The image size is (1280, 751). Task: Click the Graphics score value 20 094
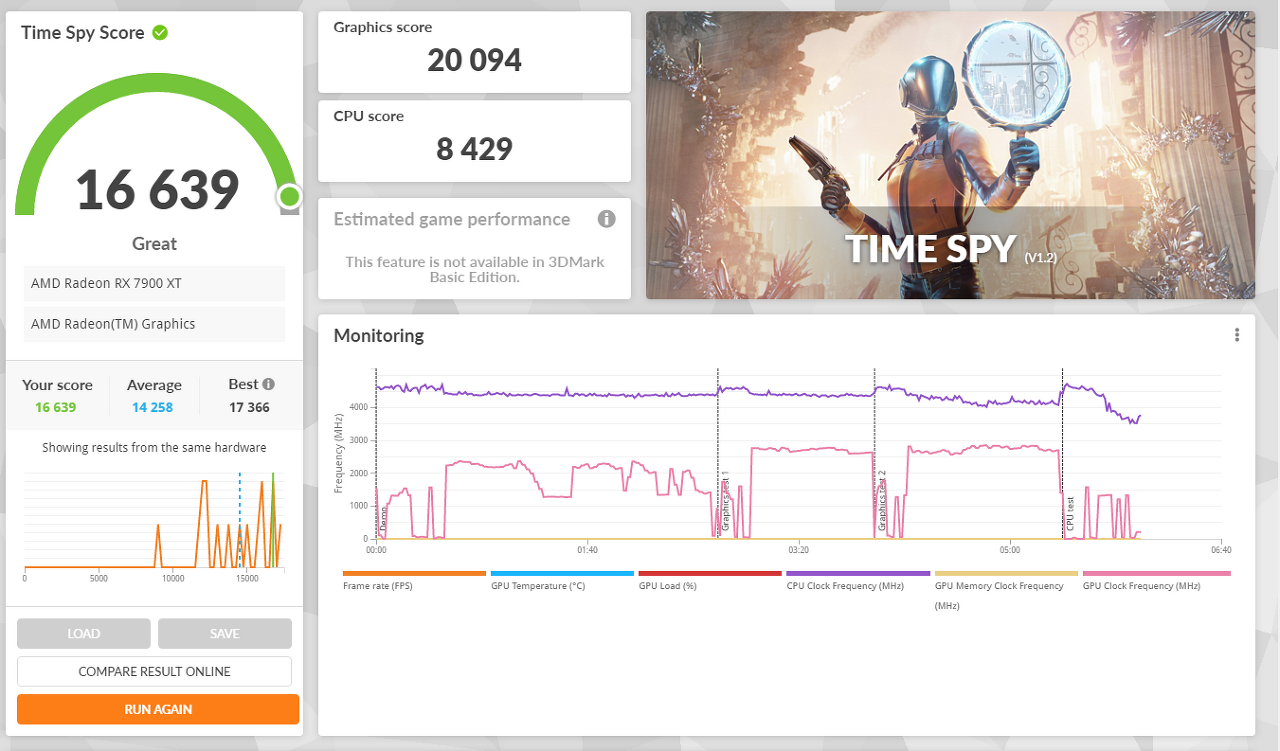coord(474,60)
